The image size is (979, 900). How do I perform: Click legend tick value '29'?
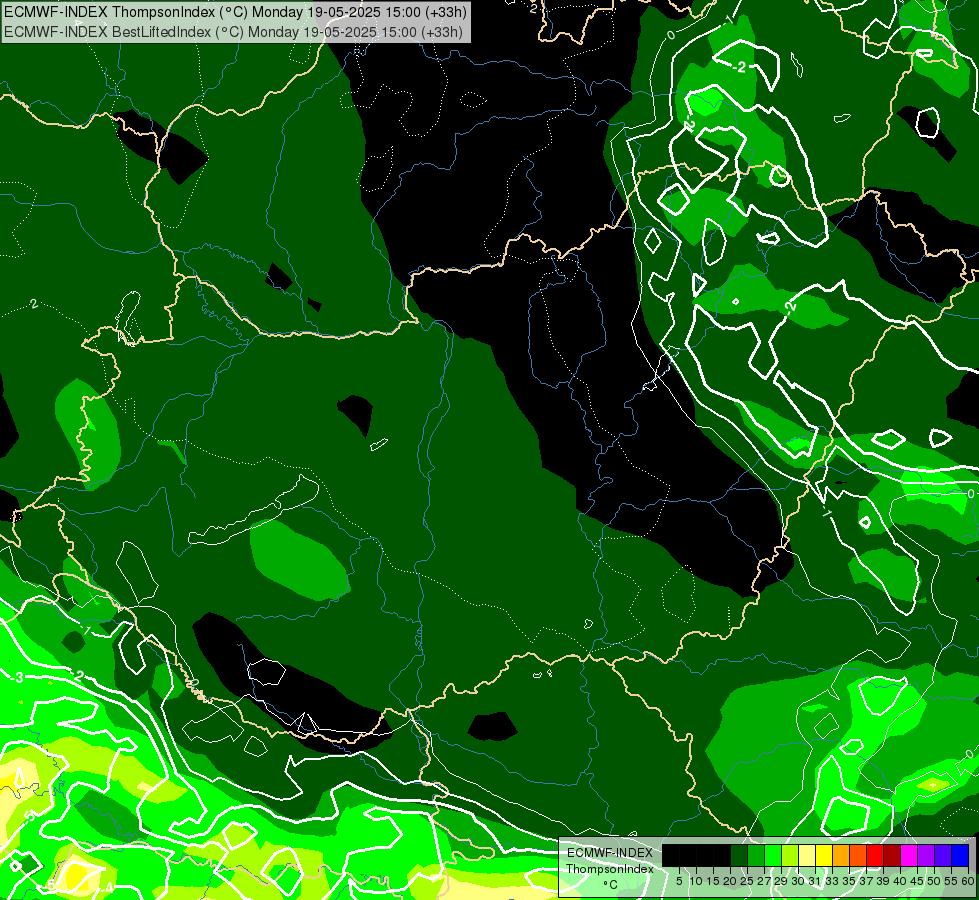coord(781,881)
